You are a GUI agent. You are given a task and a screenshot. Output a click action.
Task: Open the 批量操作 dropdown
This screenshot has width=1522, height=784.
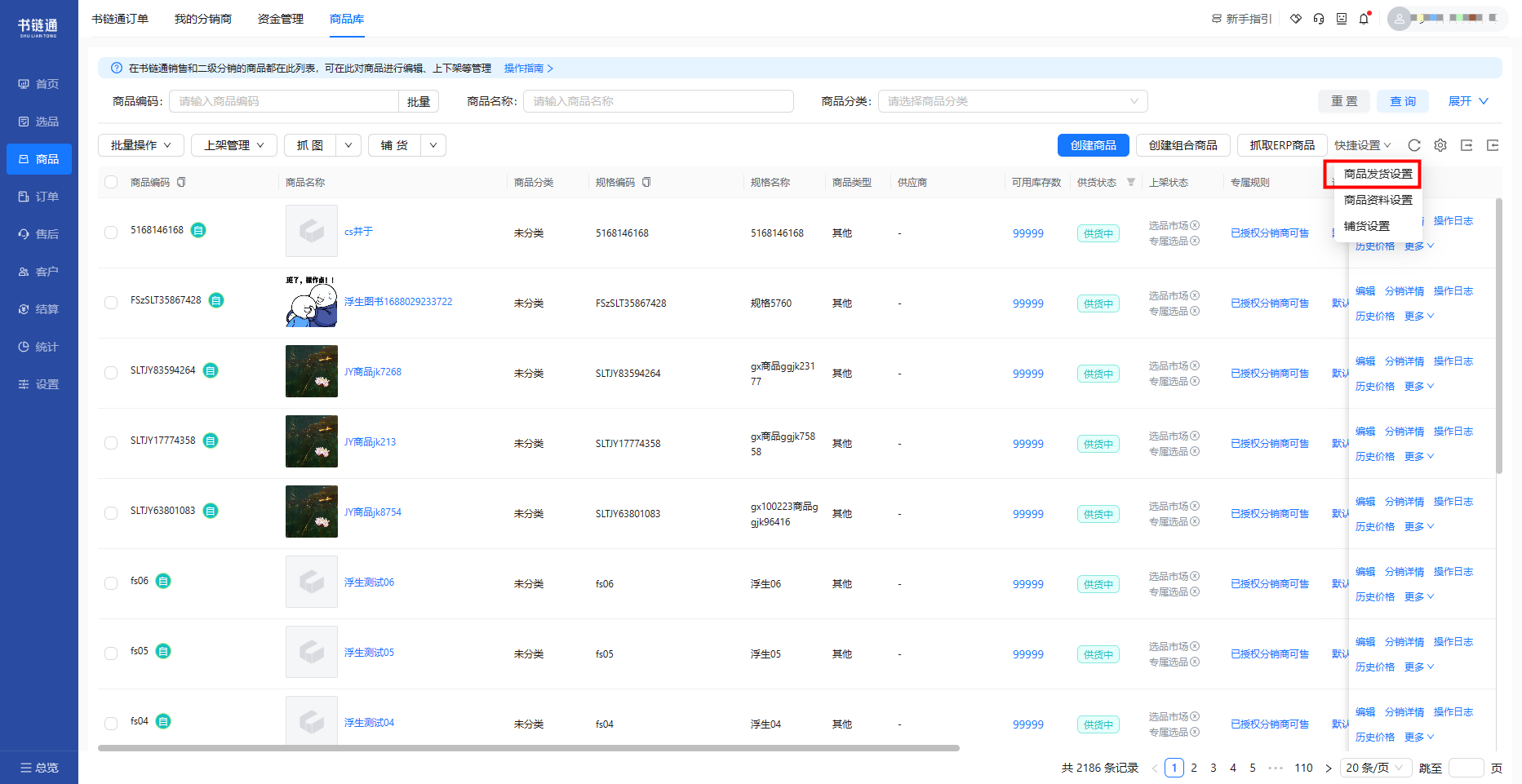pos(141,145)
